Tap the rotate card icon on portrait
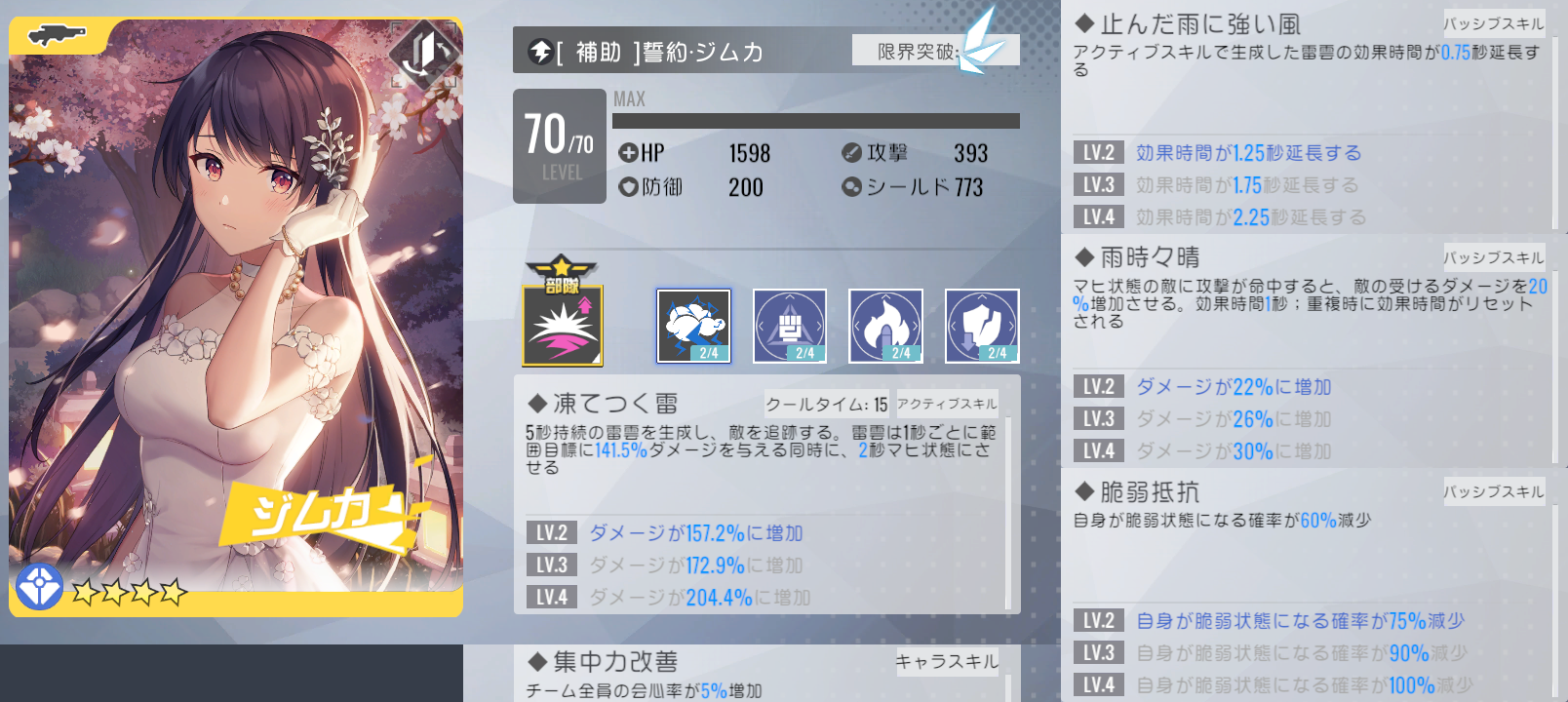 [426, 54]
